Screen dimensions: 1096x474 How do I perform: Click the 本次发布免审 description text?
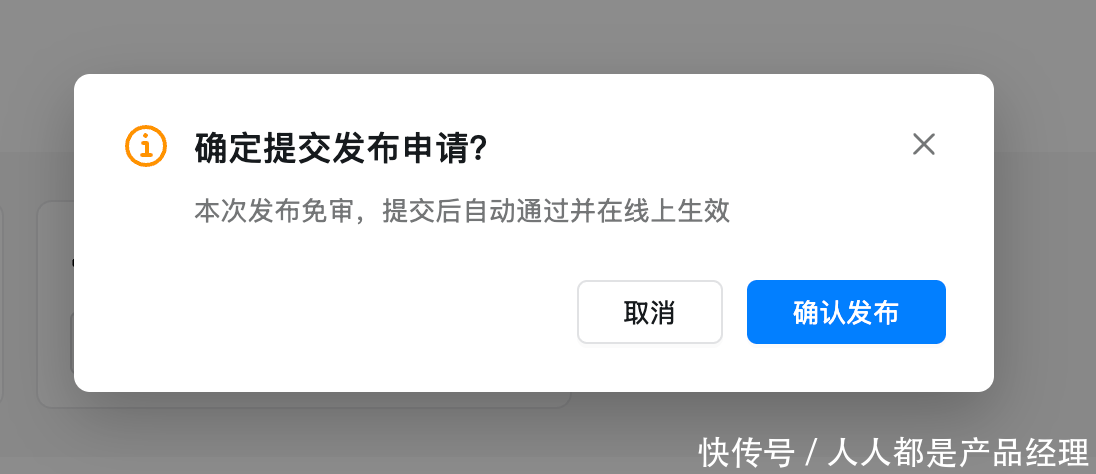pyautogui.click(x=276, y=210)
